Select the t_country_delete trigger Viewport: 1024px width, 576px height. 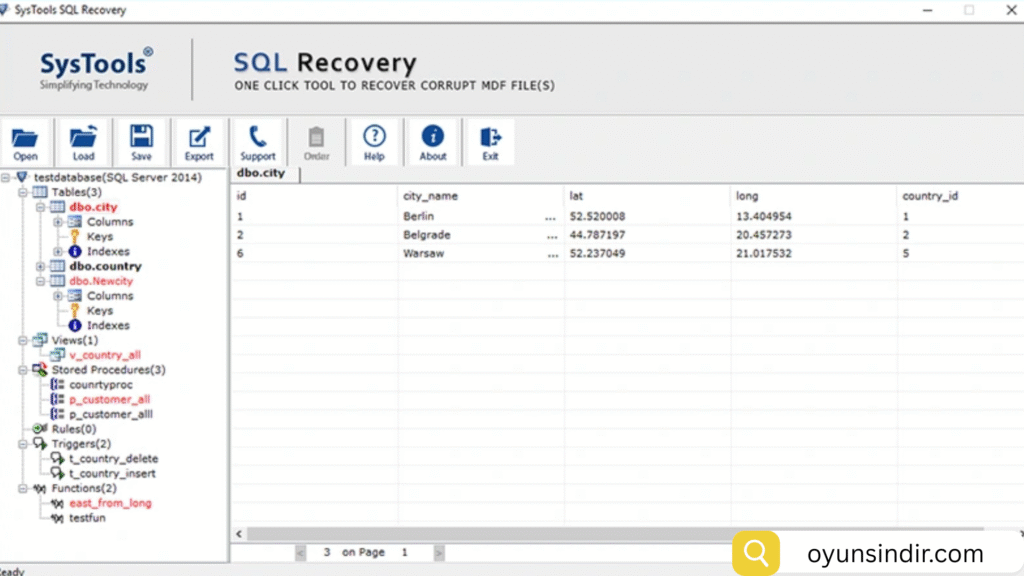coord(113,459)
